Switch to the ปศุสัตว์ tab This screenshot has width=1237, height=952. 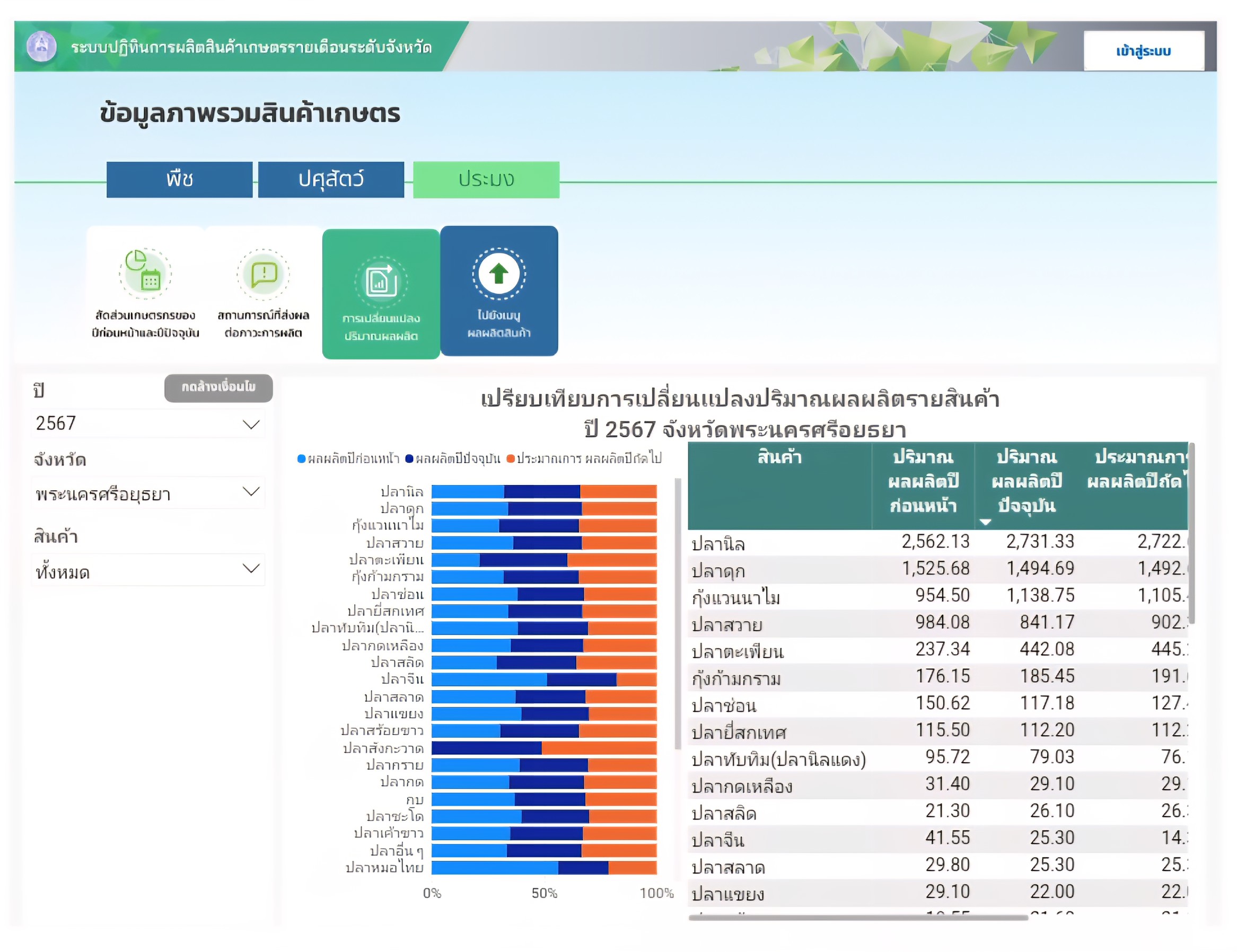click(331, 180)
